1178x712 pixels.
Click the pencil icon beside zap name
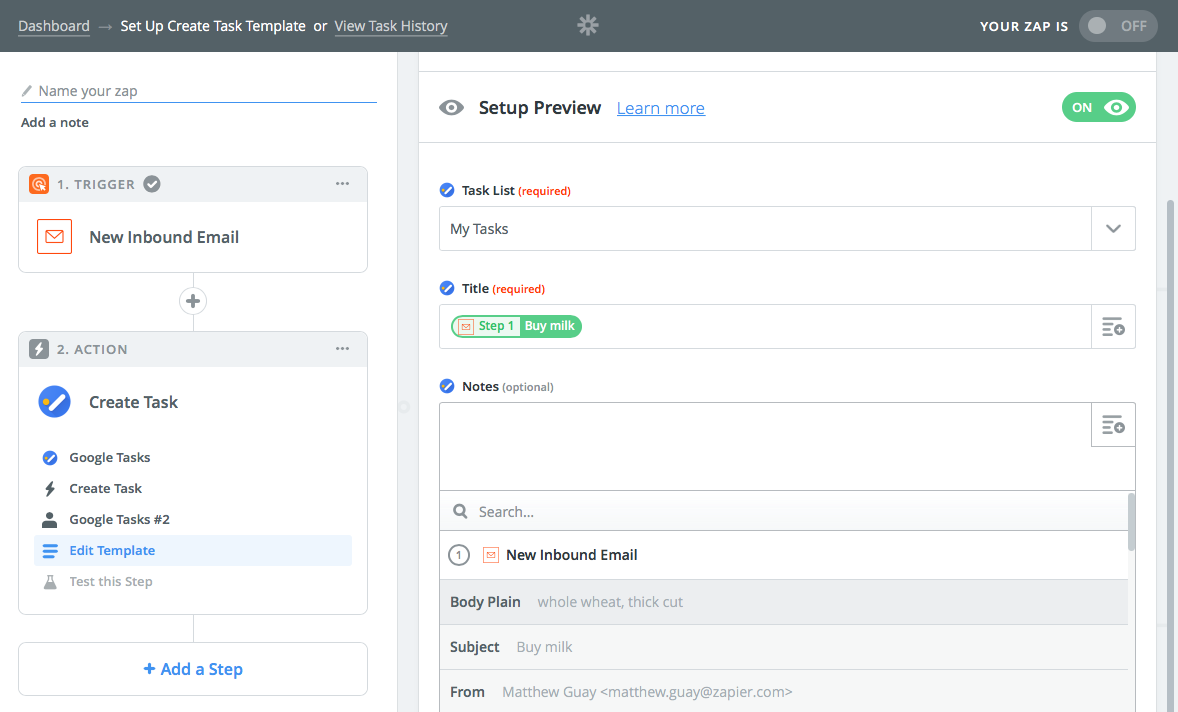[x=27, y=91]
